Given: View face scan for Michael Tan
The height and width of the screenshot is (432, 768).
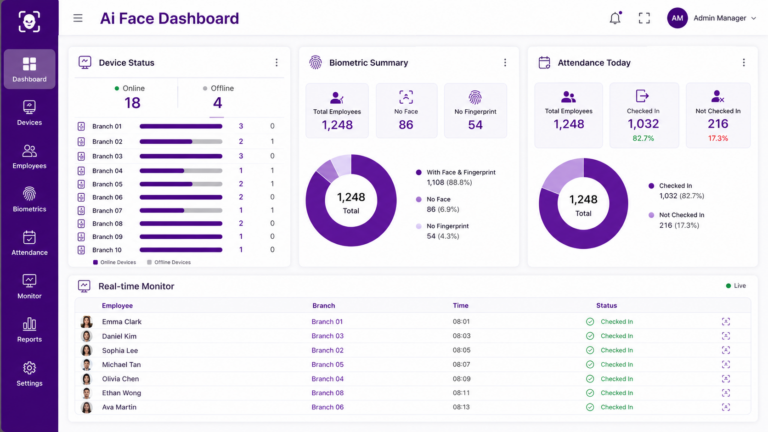Looking at the screenshot, I should [726, 364].
